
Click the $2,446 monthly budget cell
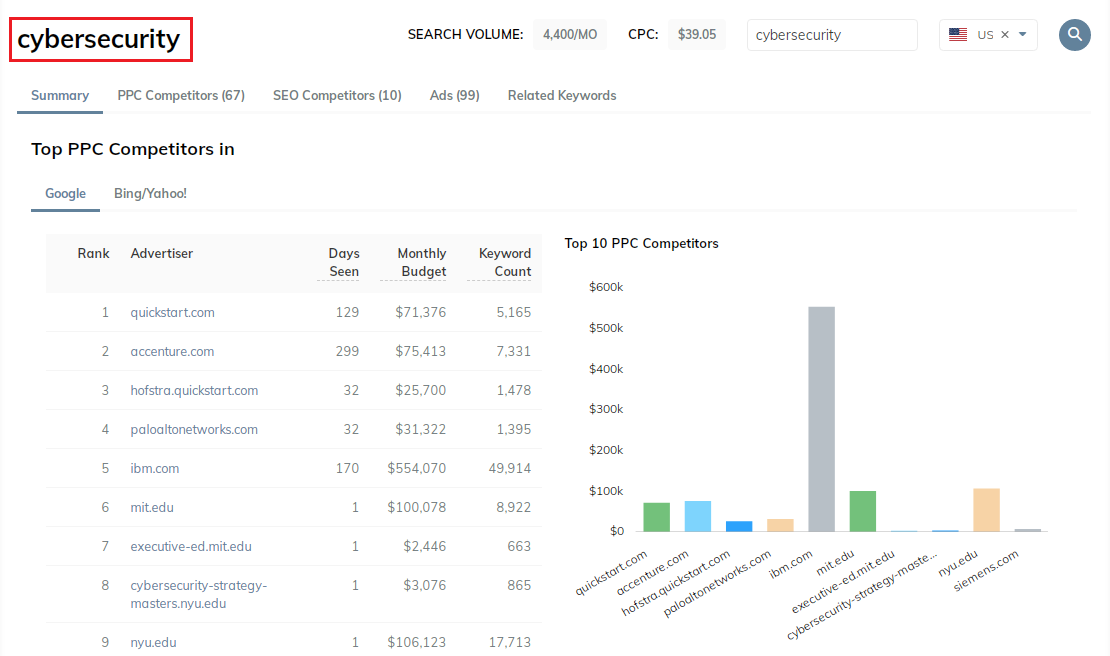click(x=425, y=546)
